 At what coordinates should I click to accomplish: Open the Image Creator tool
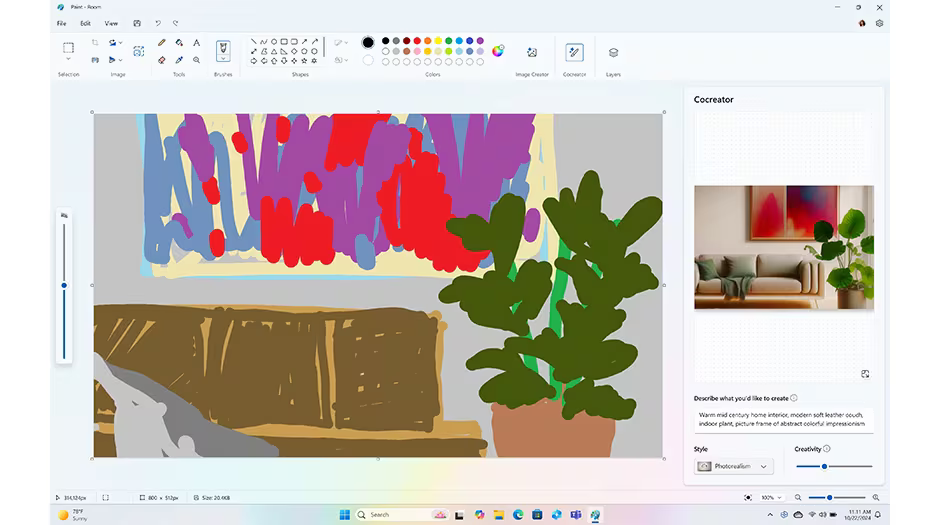(532, 52)
